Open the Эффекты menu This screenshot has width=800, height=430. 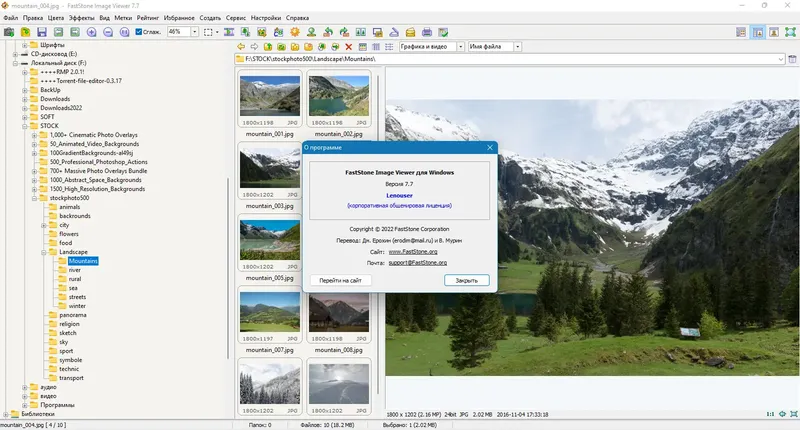point(82,18)
